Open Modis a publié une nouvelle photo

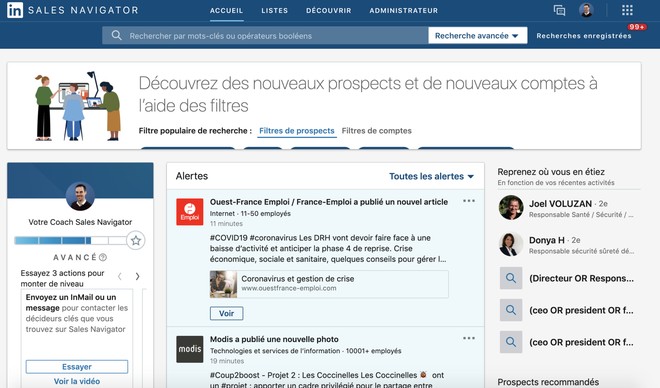[274, 339]
